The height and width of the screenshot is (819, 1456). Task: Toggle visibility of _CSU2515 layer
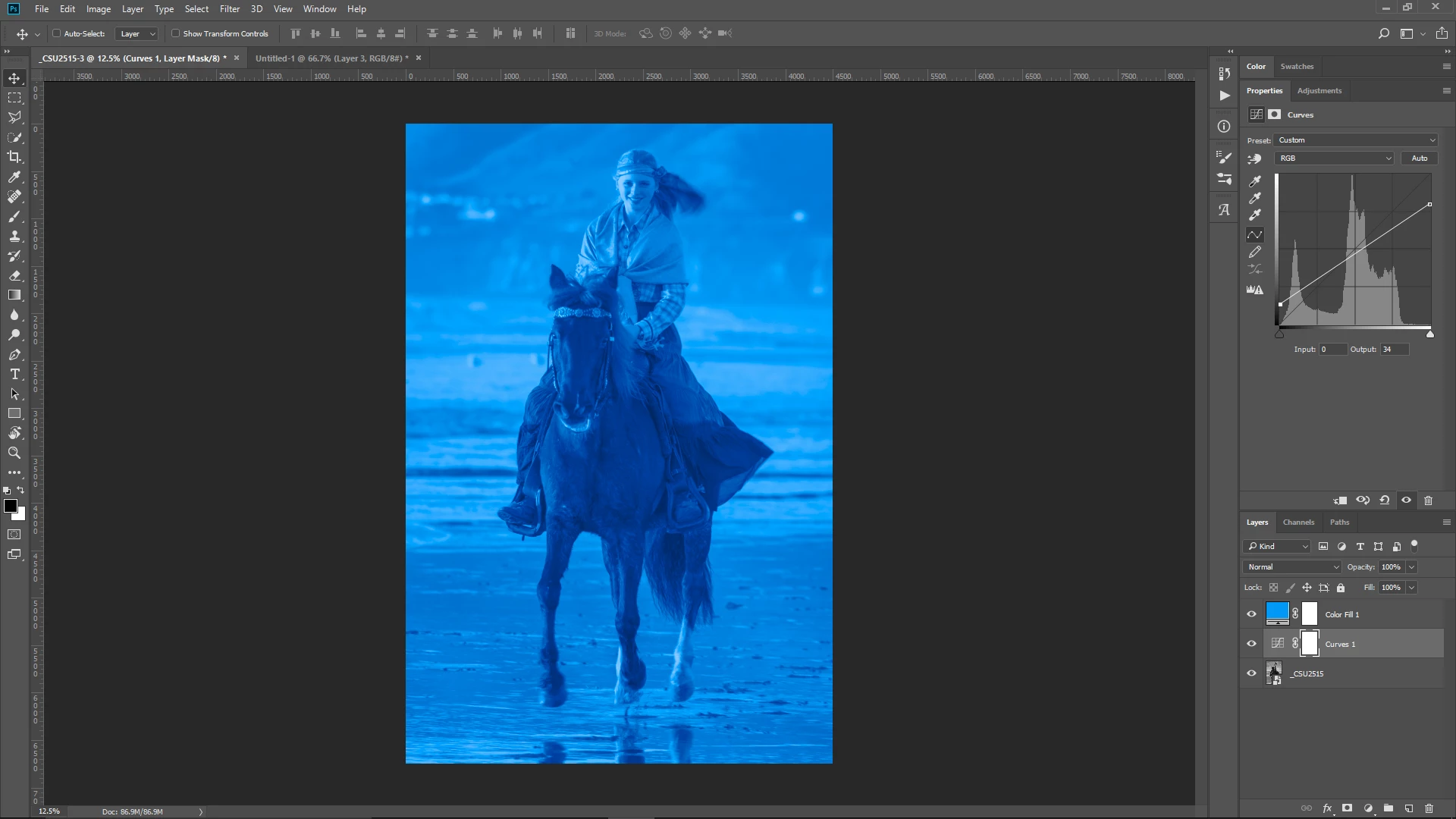(1252, 673)
